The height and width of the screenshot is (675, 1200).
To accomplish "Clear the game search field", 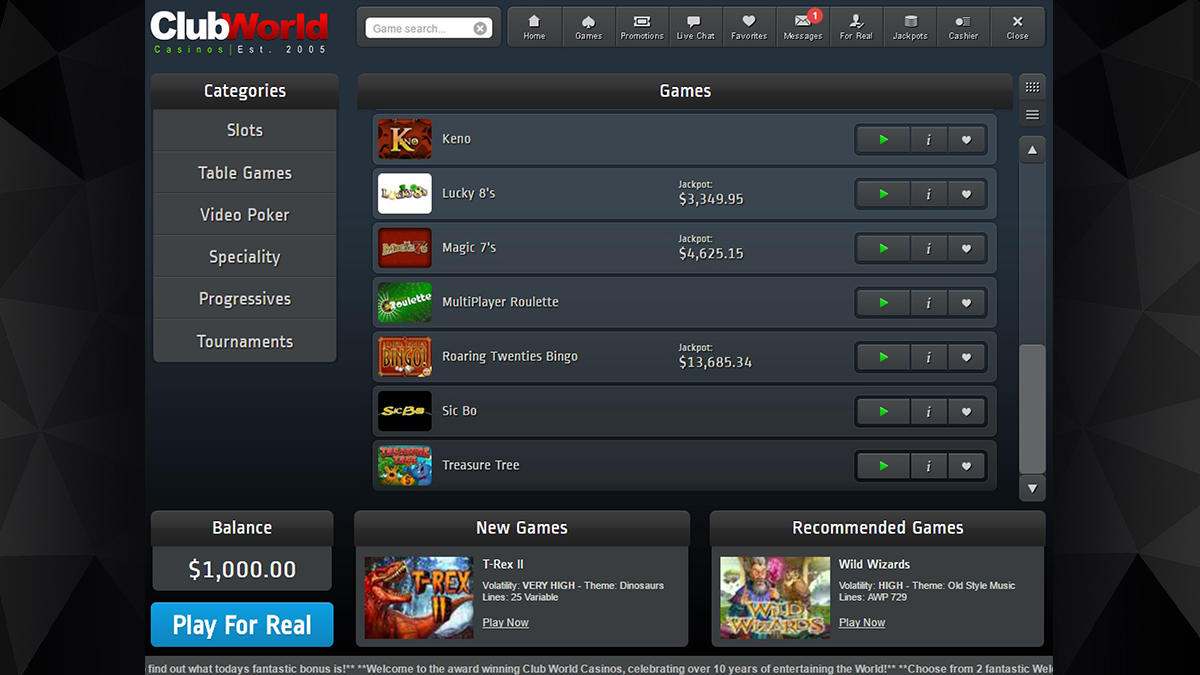I will pyautogui.click(x=480, y=29).
